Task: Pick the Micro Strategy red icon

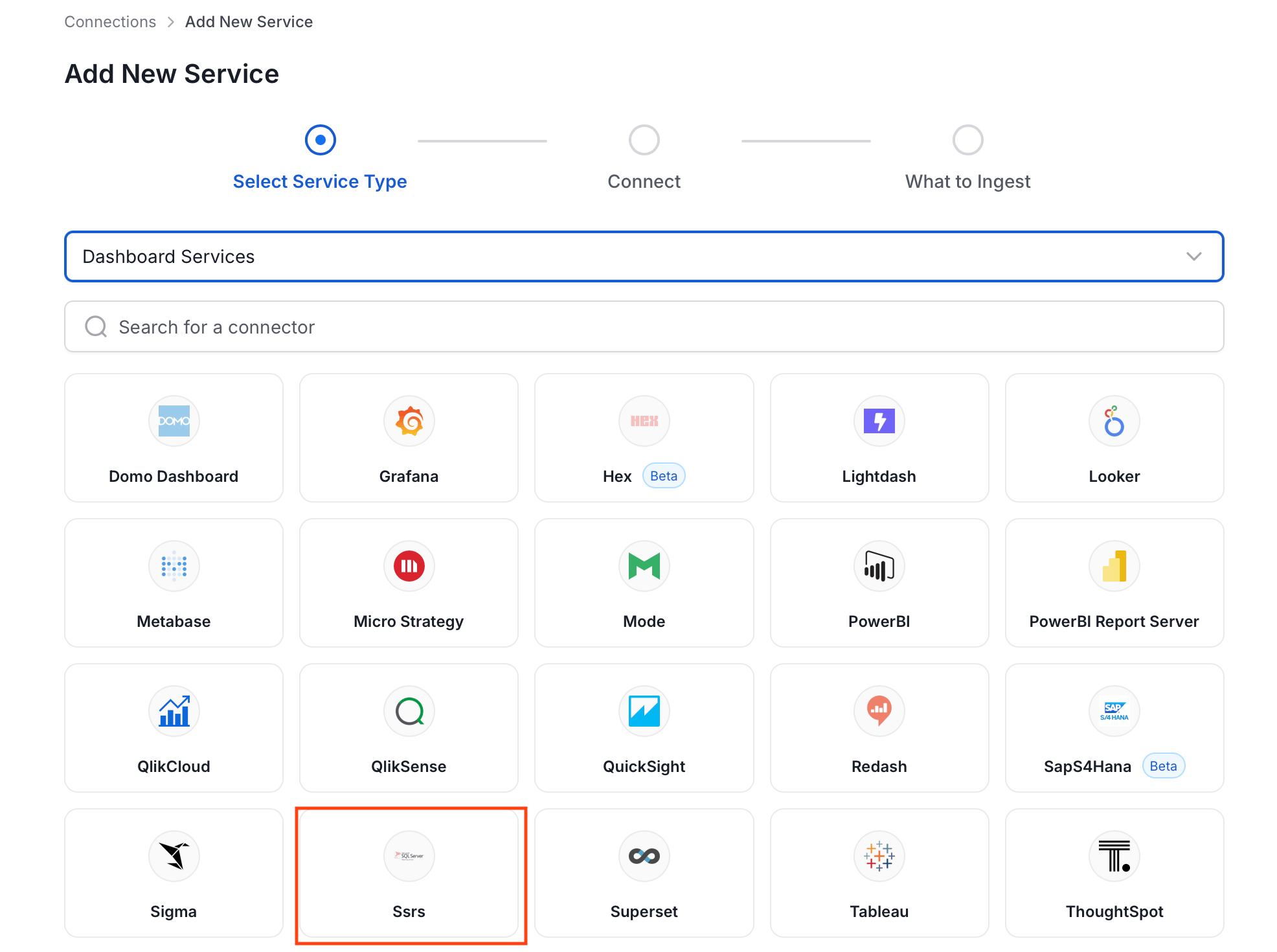Action: [x=409, y=566]
